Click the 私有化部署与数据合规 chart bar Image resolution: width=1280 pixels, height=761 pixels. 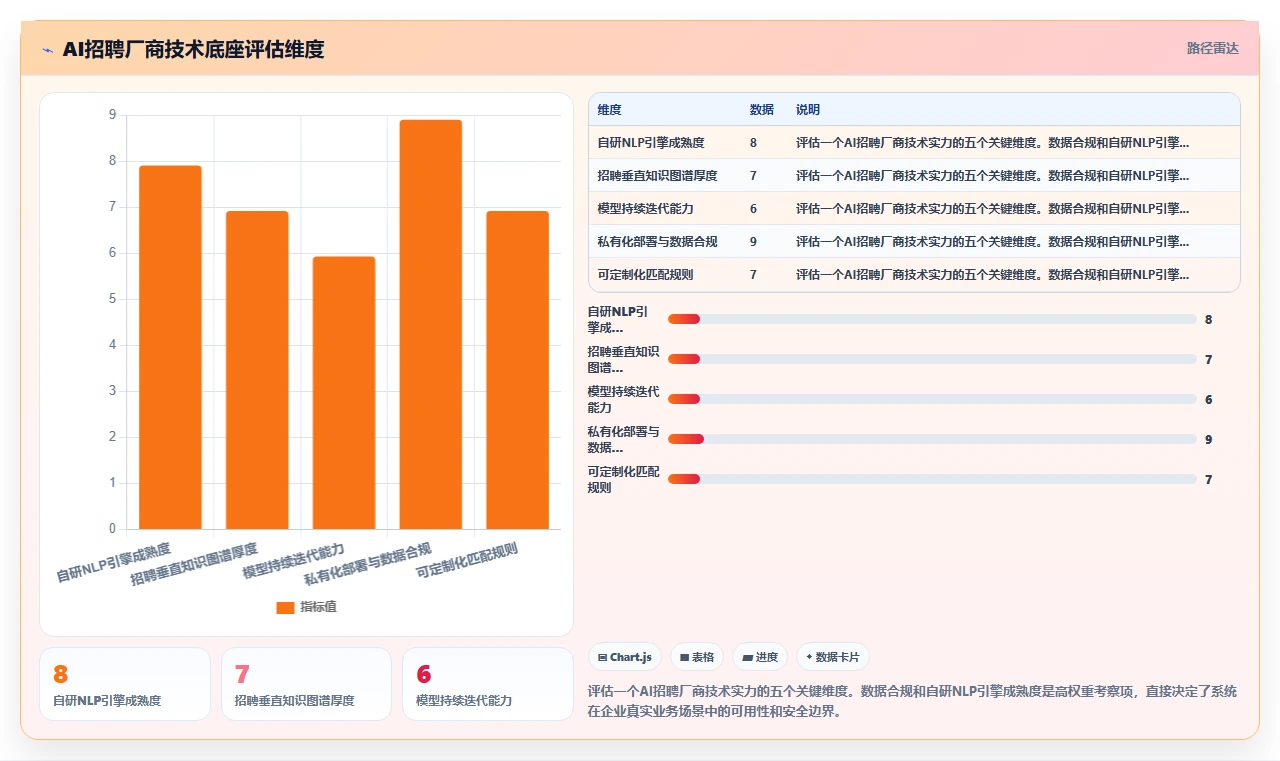coord(431,324)
